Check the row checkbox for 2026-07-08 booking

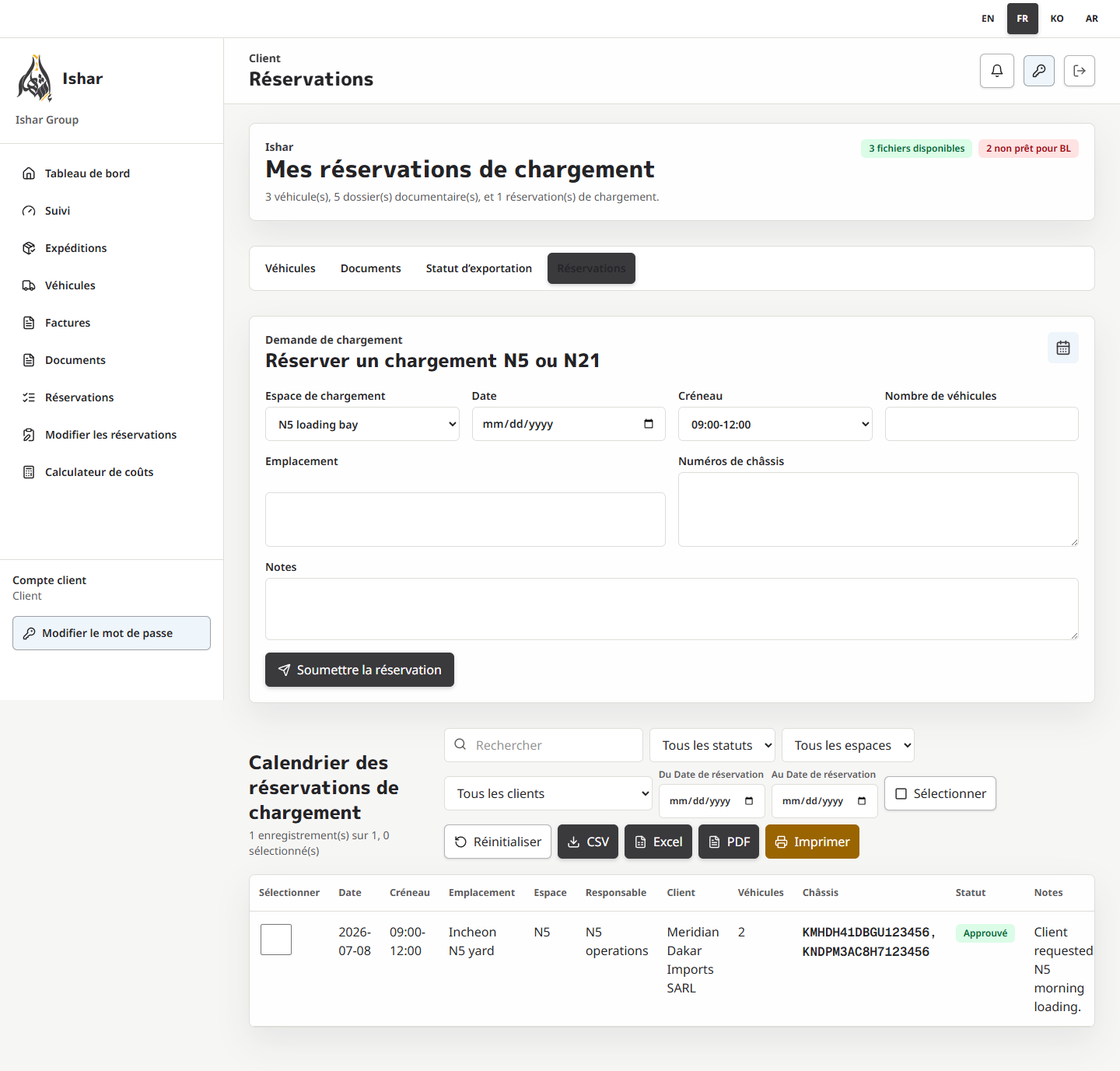click(276, 940)
